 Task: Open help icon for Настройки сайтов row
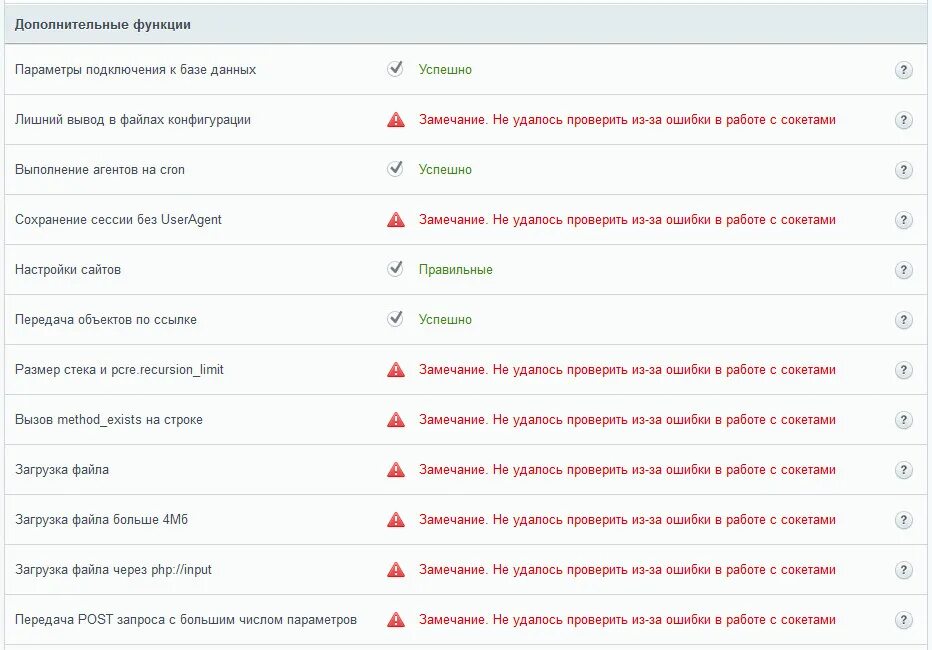click(903, 270)
